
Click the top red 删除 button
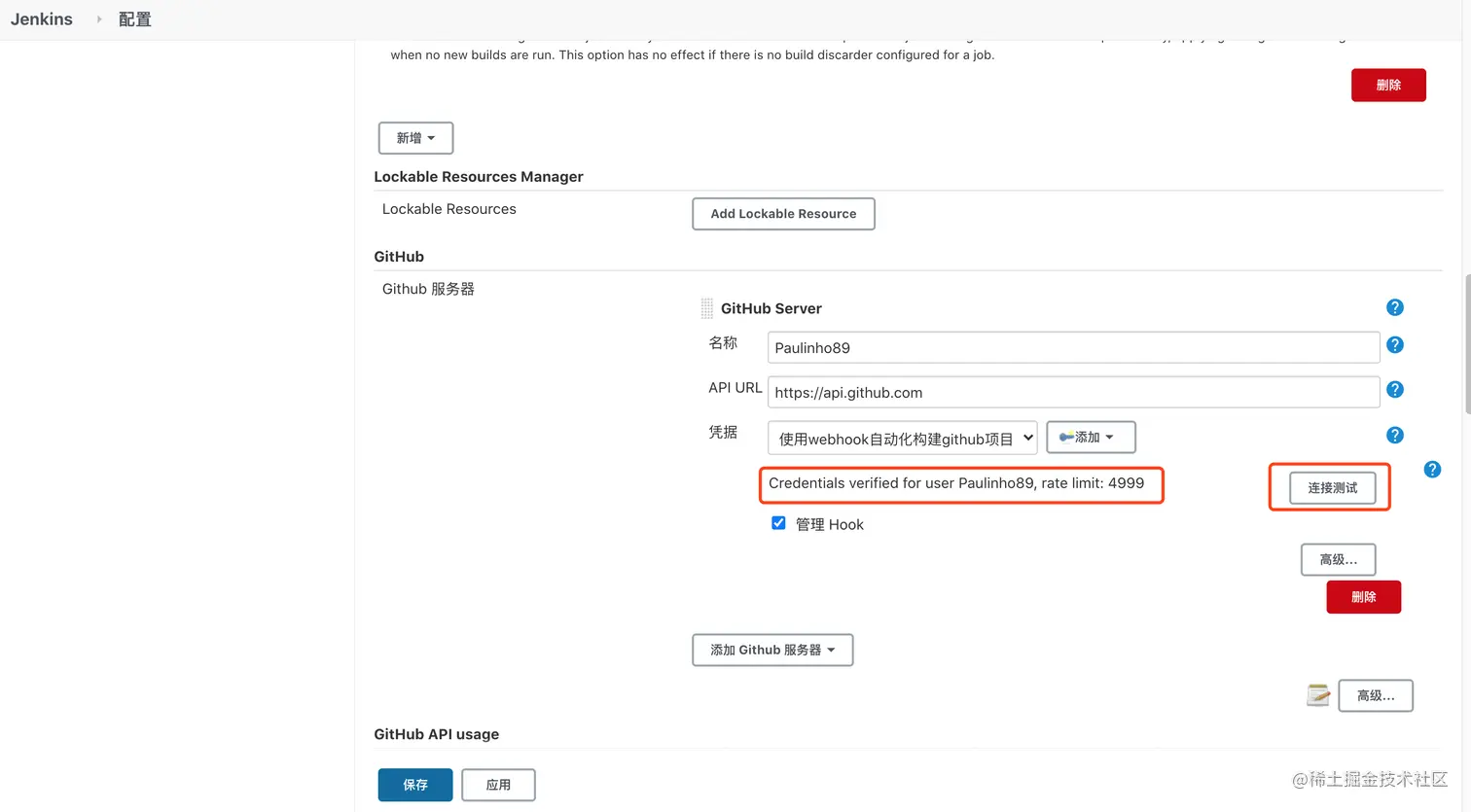point(1388,85)
